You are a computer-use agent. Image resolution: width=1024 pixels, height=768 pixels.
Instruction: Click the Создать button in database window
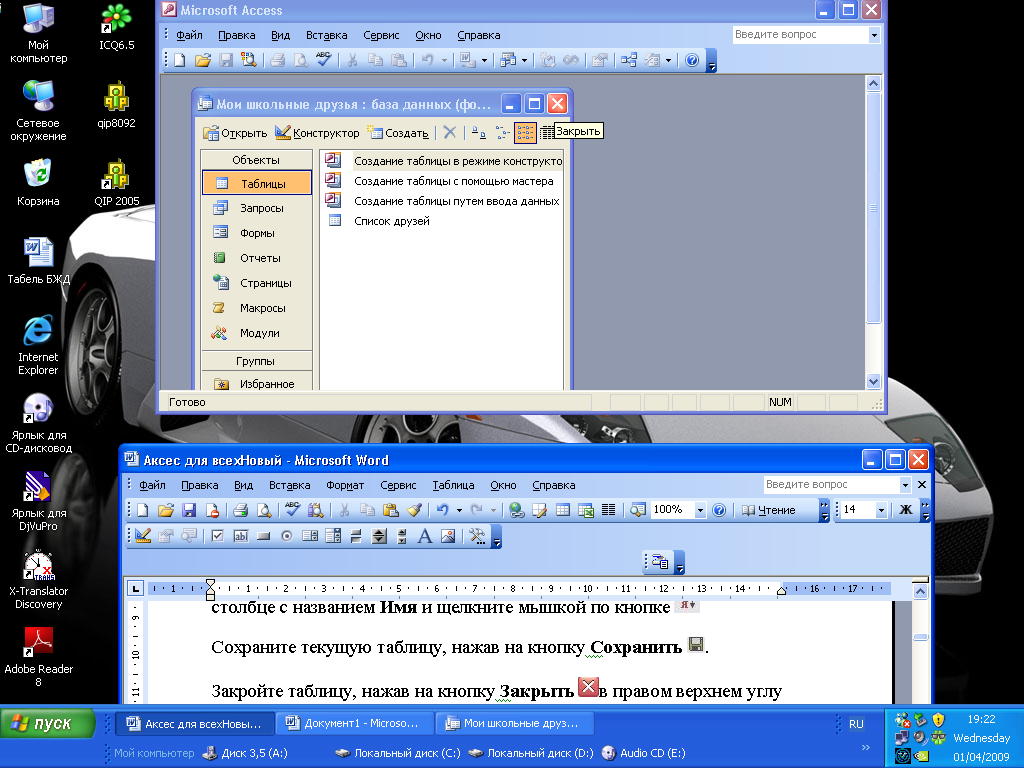click(398, 133)
